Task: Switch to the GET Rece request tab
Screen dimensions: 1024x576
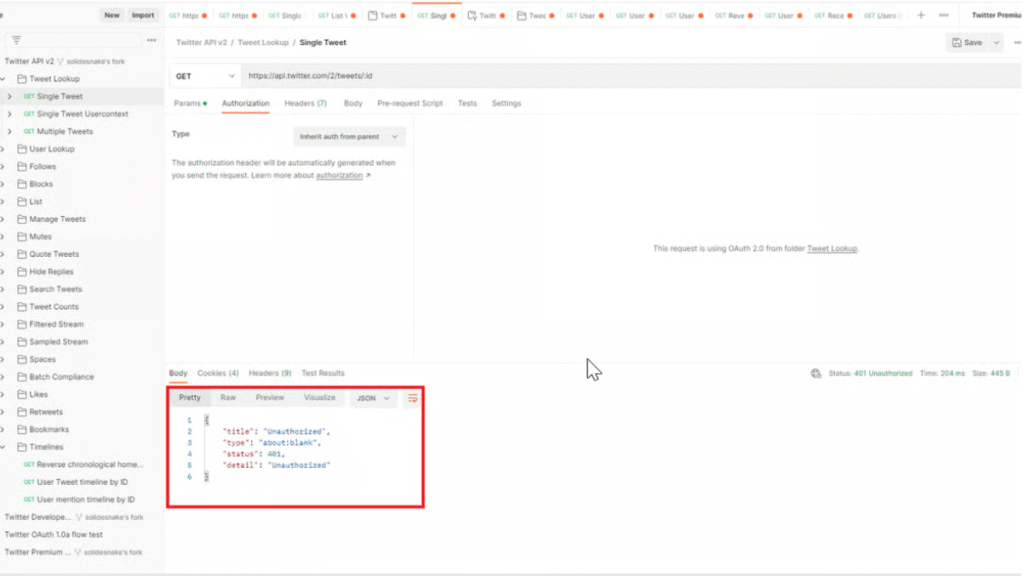Action: (833, 15)
